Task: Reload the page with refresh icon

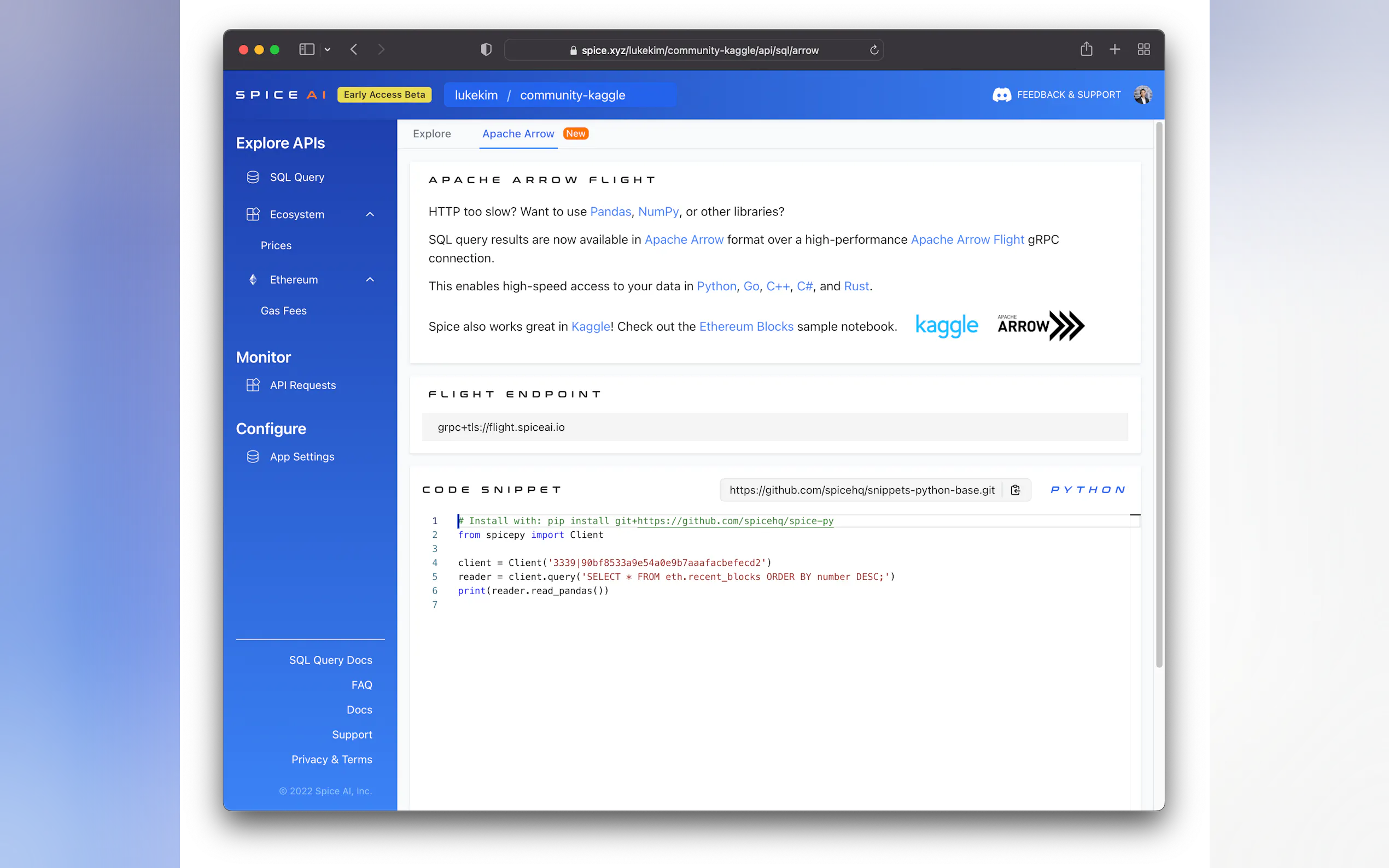Action: (874, 50)
